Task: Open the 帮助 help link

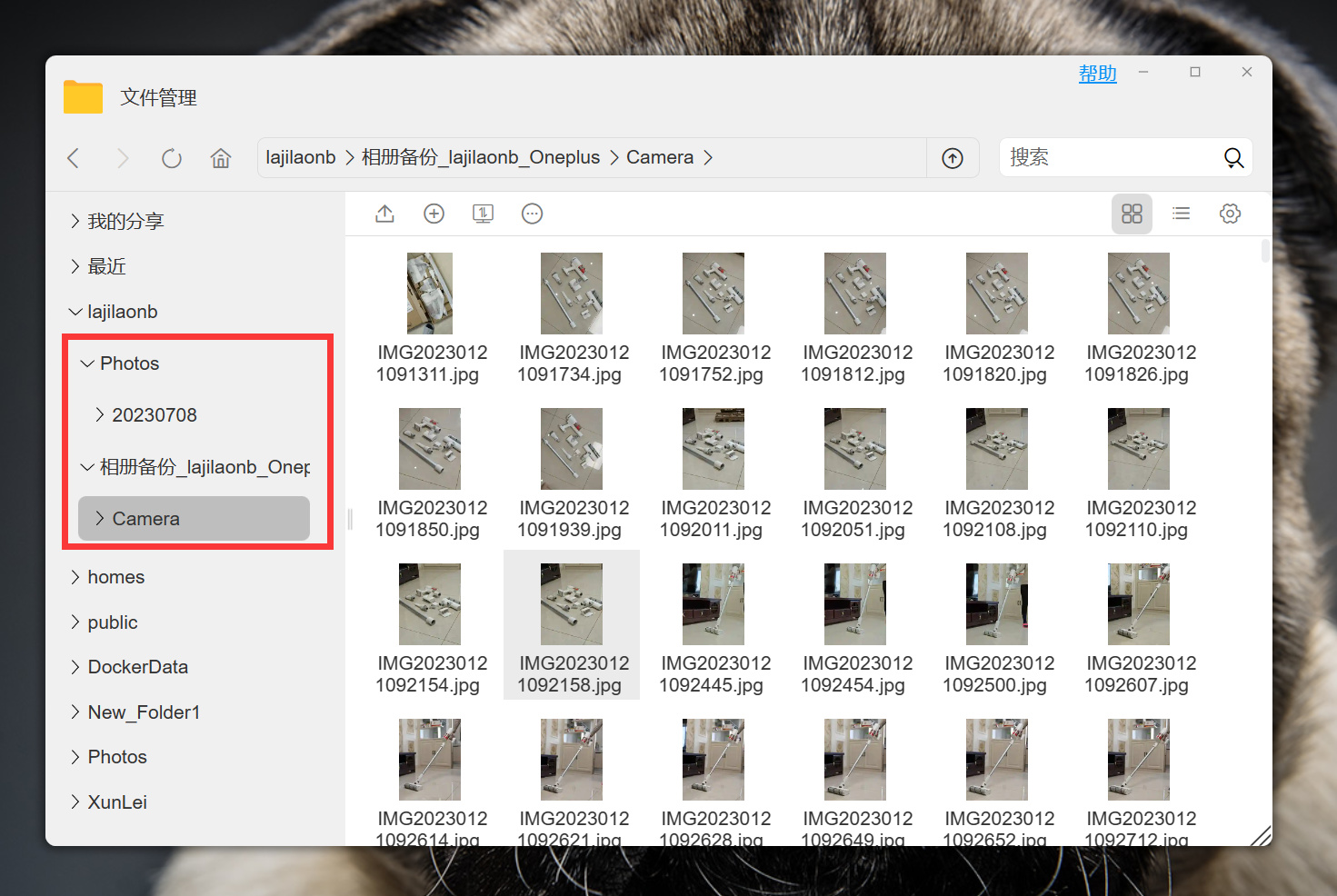Action: coord(1097,74)
